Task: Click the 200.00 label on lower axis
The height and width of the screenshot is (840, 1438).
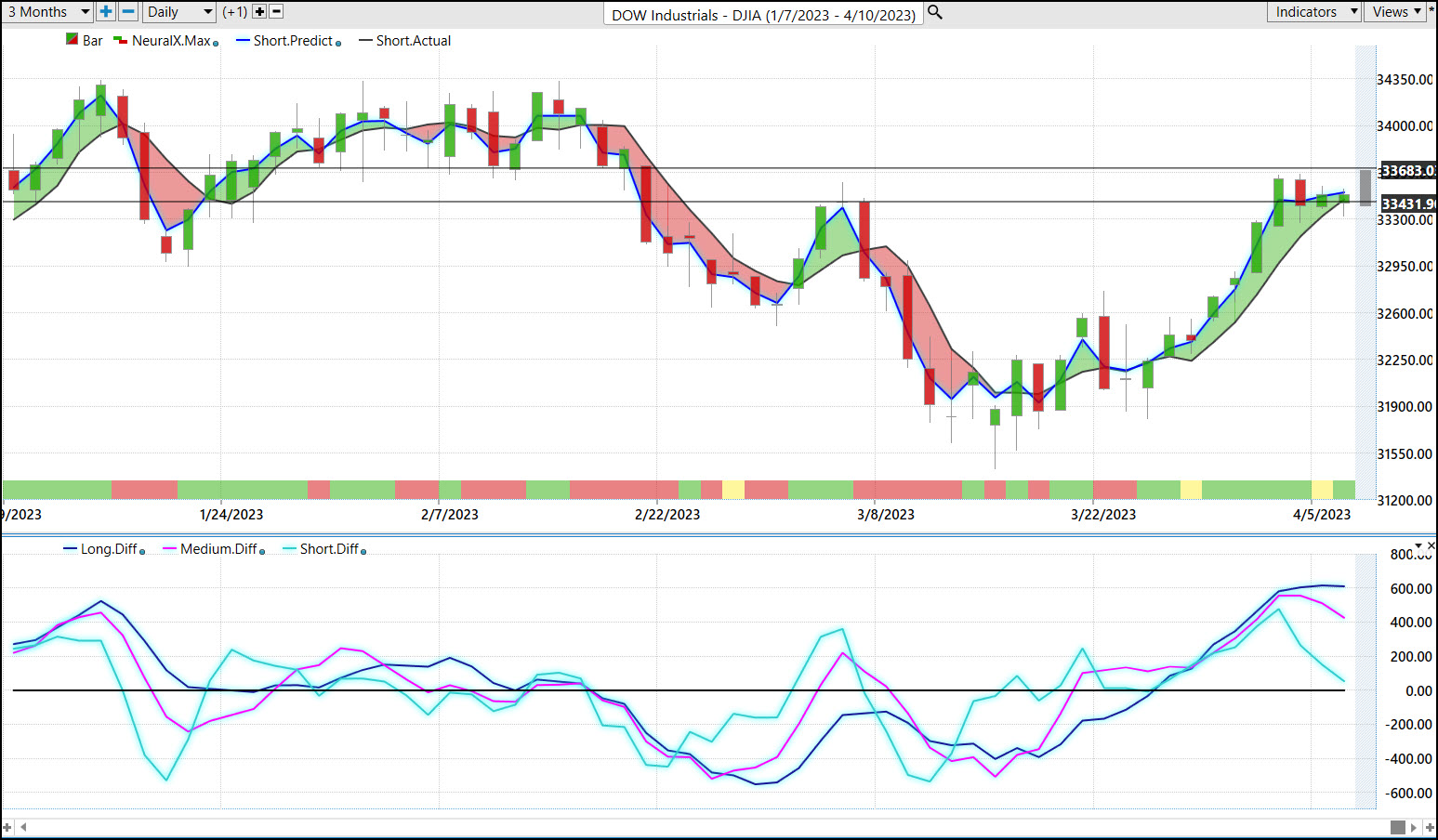Action: (1411, 657)
